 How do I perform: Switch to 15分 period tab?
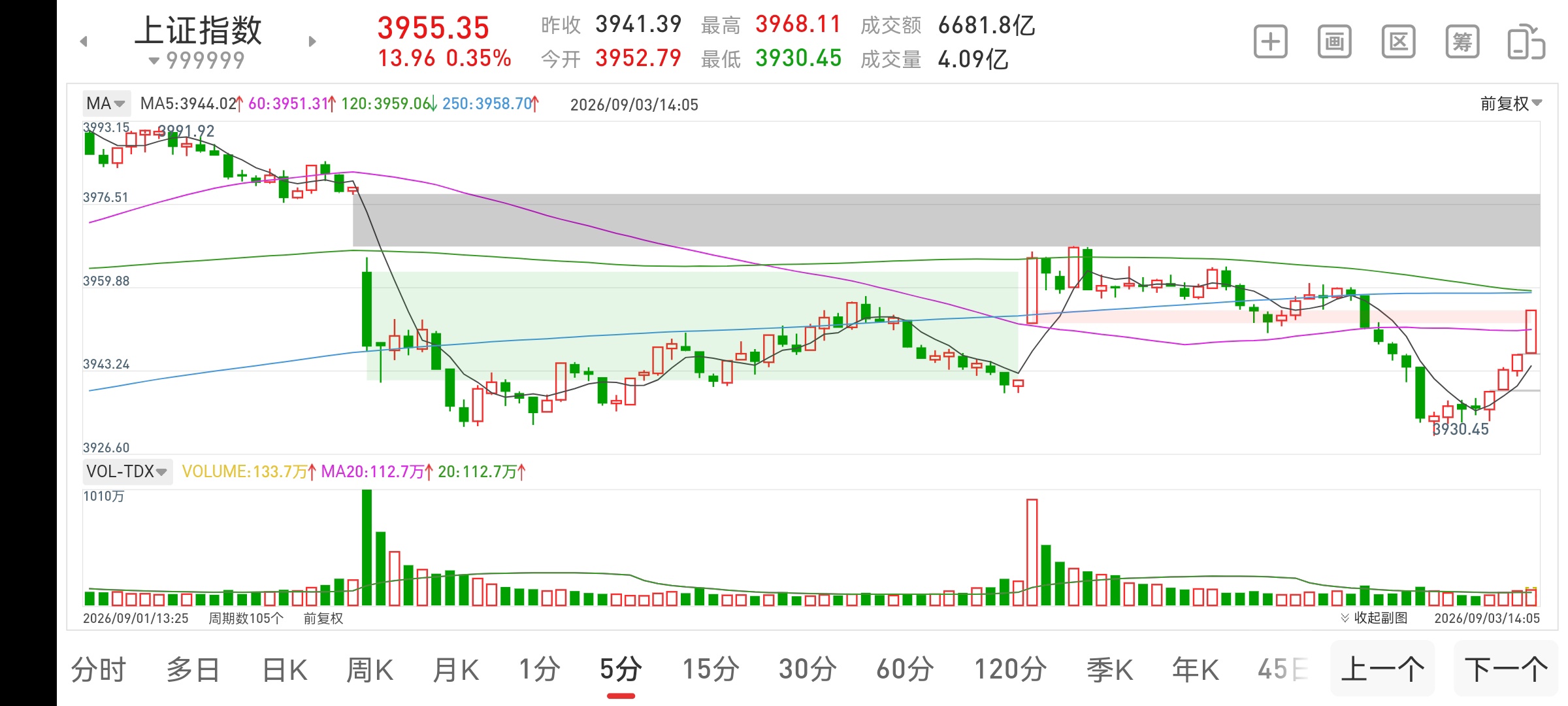pos(711,670)
